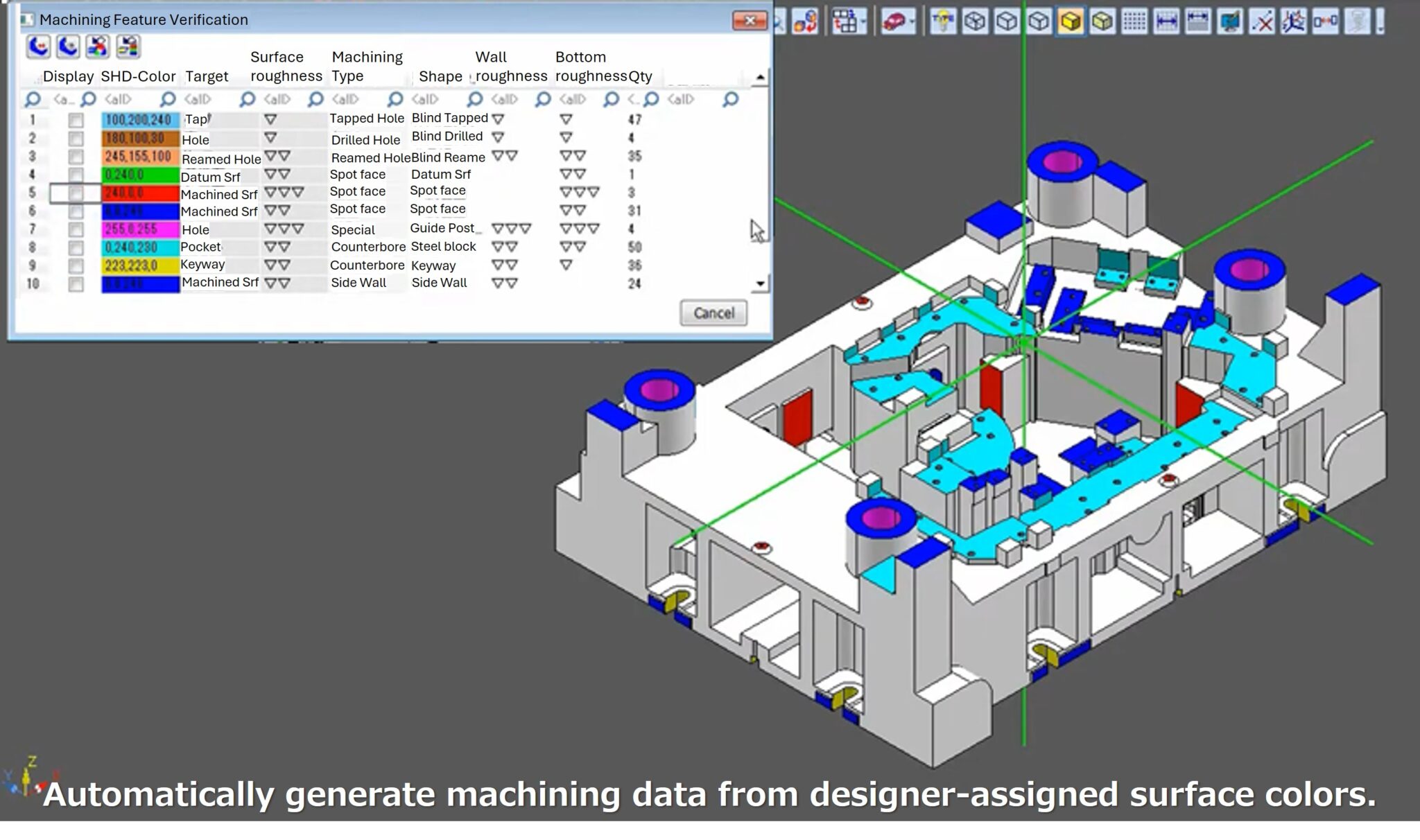Click the first horizontal dimension arrow icon
This screenshot has height=840, width=1420.
[x=1166, y=21]
